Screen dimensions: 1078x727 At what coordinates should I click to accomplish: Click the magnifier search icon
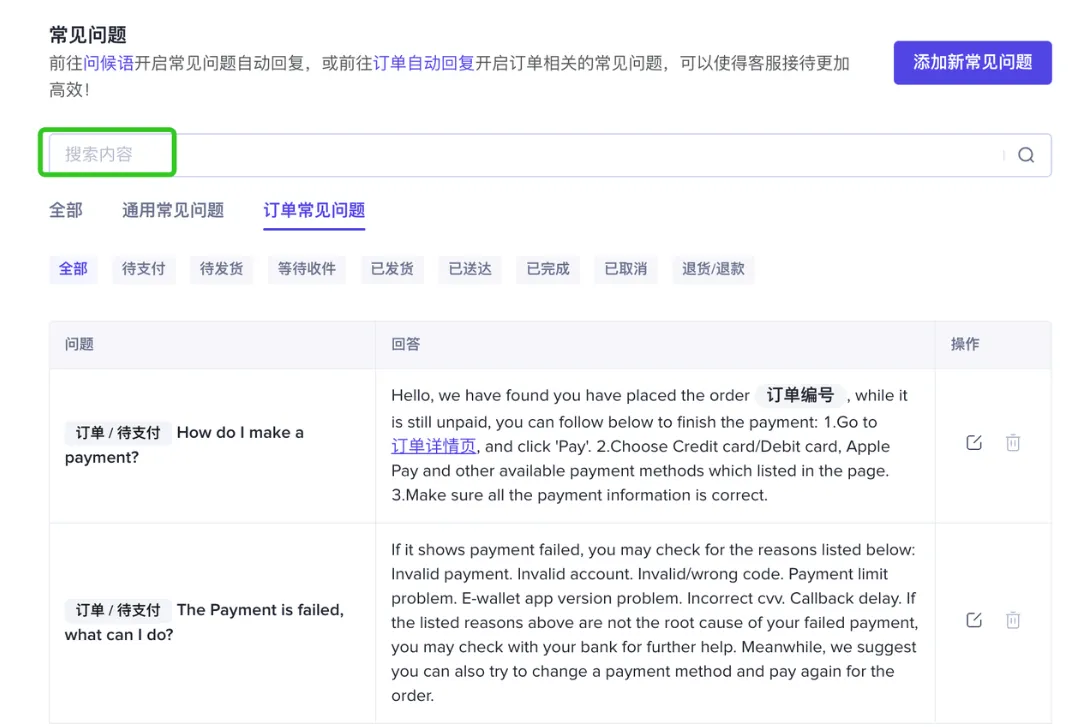1026,155
